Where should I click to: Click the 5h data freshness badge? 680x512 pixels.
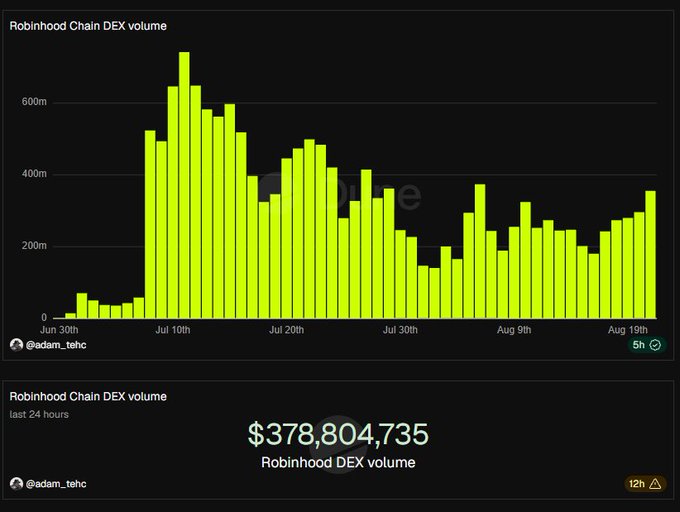point(647,345)
